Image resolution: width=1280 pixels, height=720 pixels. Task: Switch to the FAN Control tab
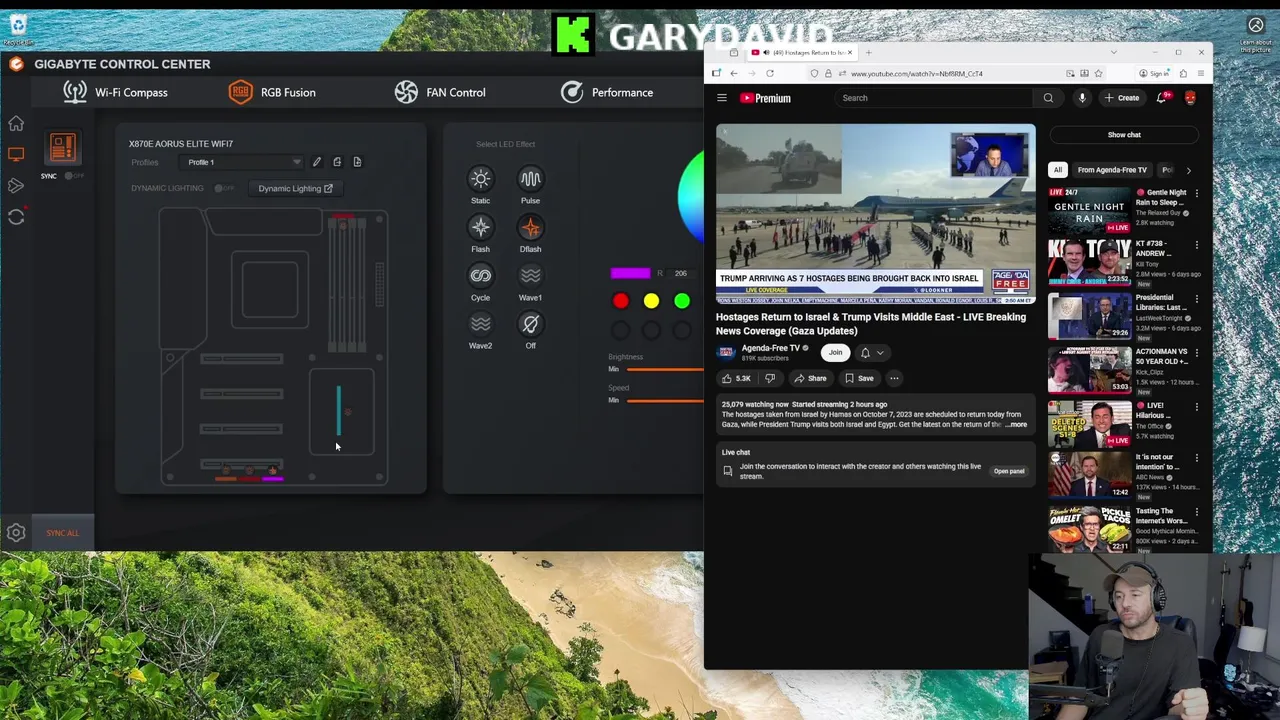440,92
